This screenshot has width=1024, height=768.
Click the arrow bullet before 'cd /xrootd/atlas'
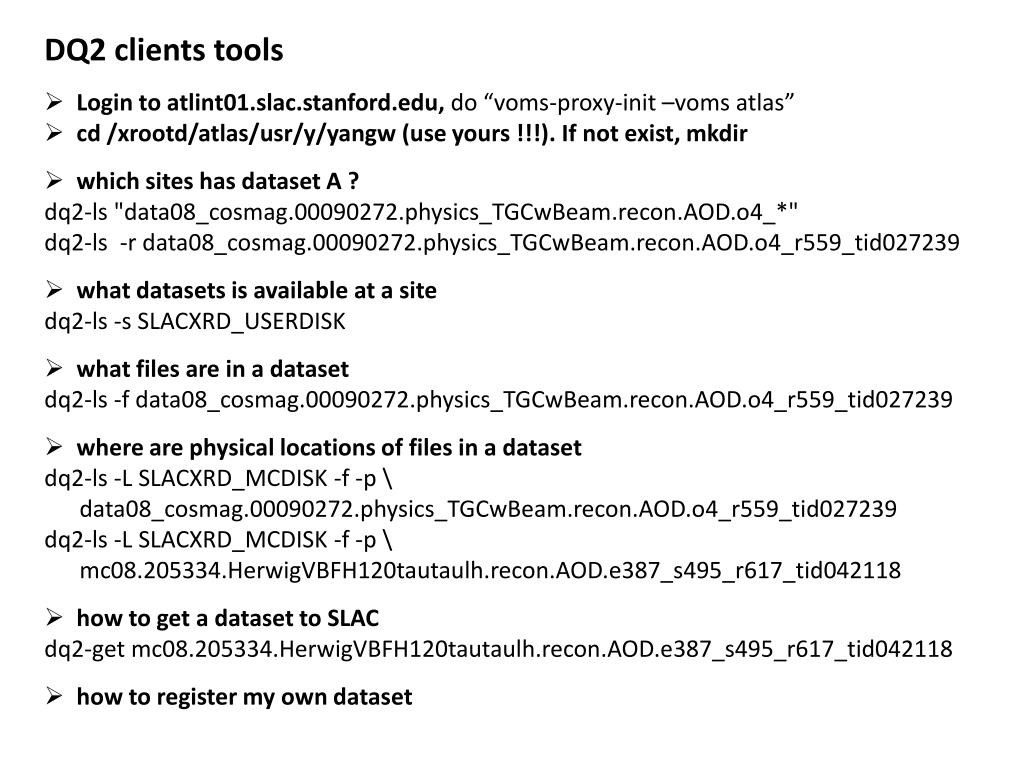point(54,132)
